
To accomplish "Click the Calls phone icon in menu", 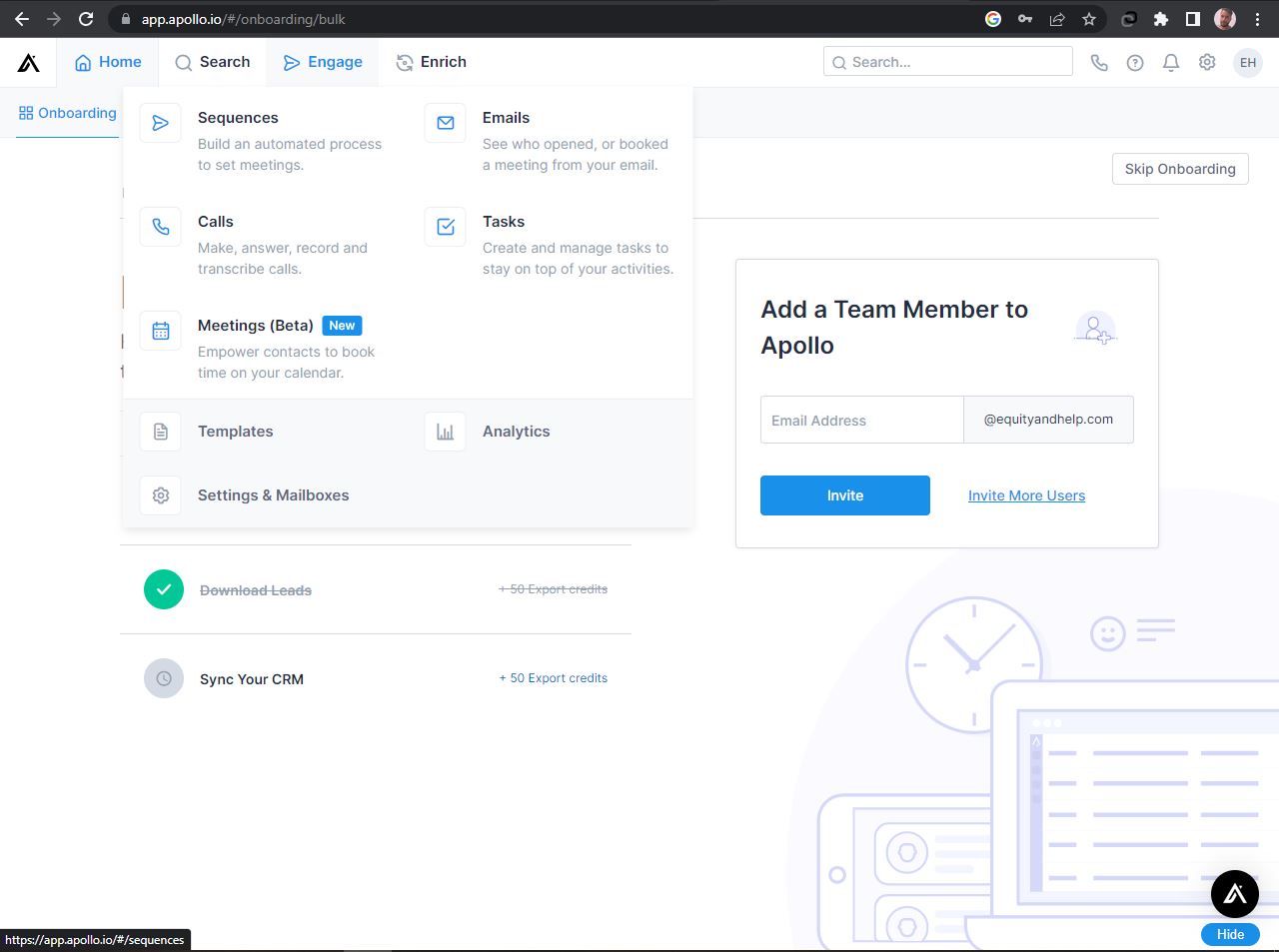I will [x=161, y=227].
